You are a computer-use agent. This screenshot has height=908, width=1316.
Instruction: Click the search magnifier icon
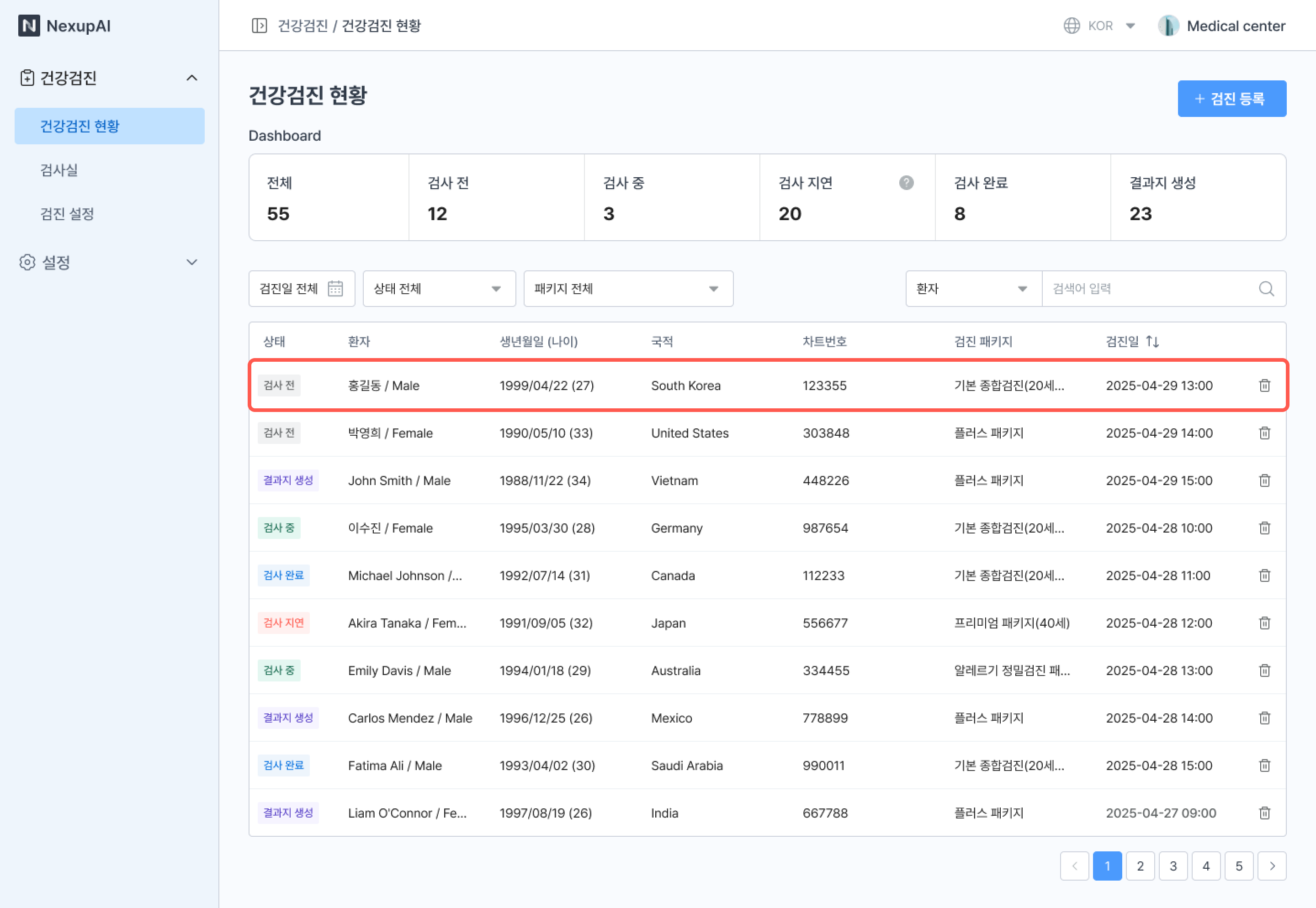tap(1266, 289)
